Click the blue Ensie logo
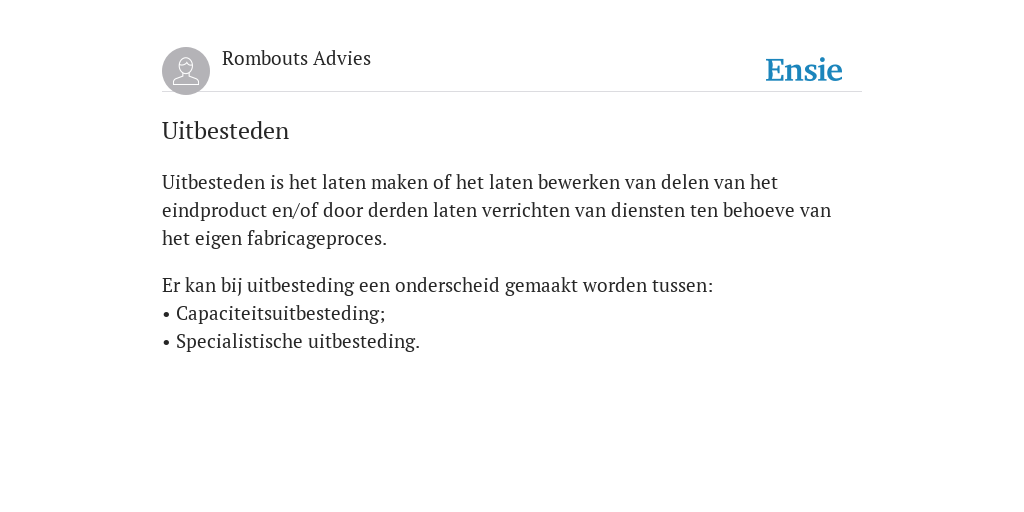Viewport: 1024px width, 512px height. click(803, 70)
